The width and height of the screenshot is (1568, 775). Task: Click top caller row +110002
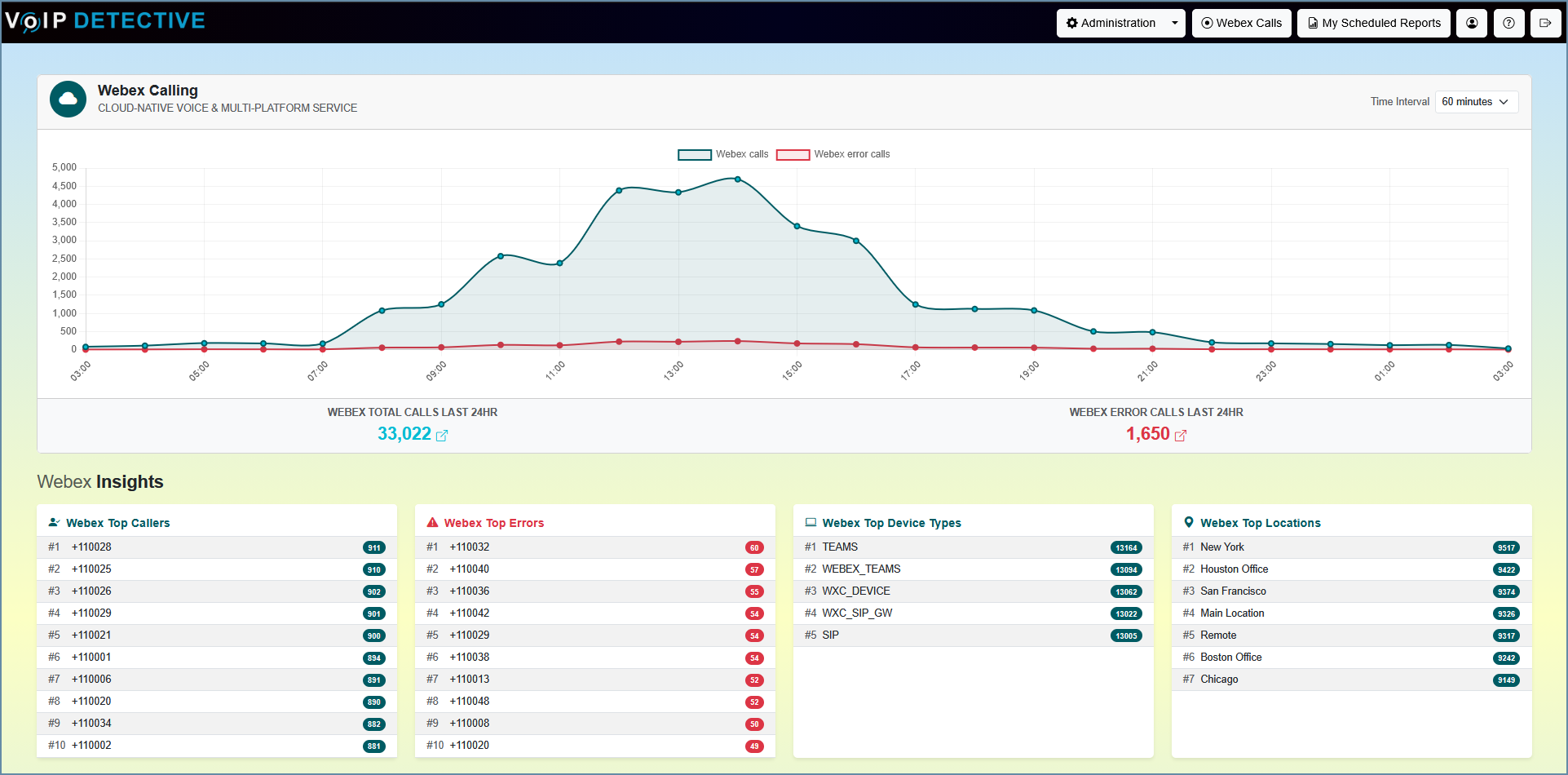point(217,746)
